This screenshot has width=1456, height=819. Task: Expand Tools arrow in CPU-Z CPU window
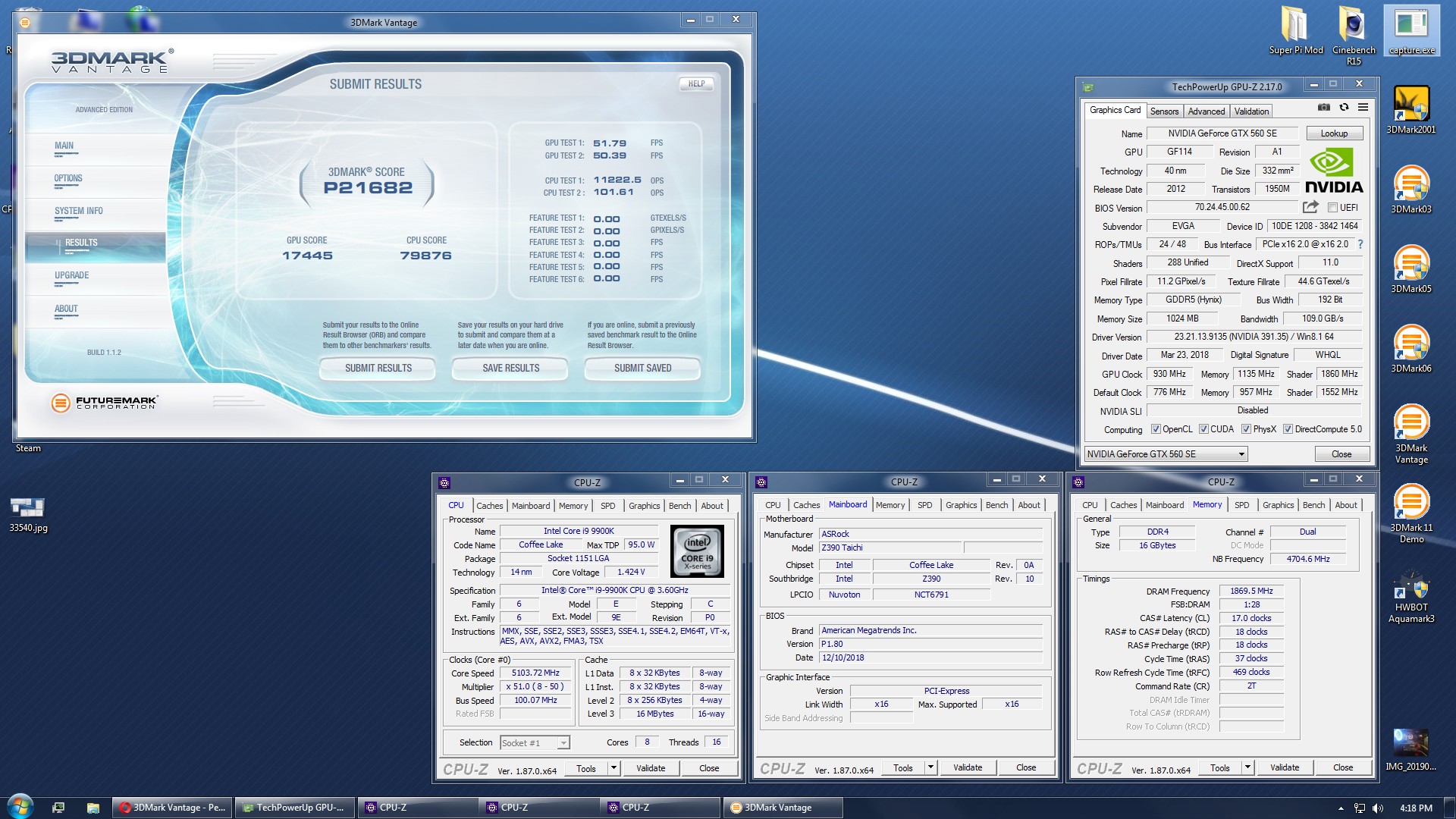point(613,768)
